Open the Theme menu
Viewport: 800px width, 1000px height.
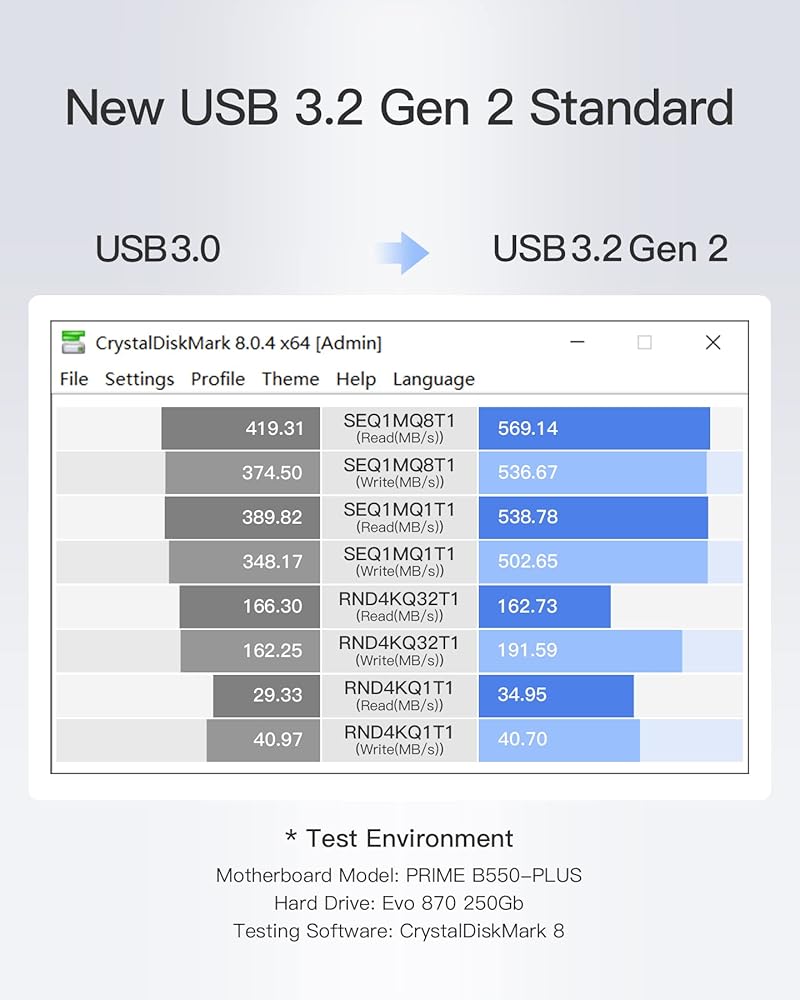290,379
